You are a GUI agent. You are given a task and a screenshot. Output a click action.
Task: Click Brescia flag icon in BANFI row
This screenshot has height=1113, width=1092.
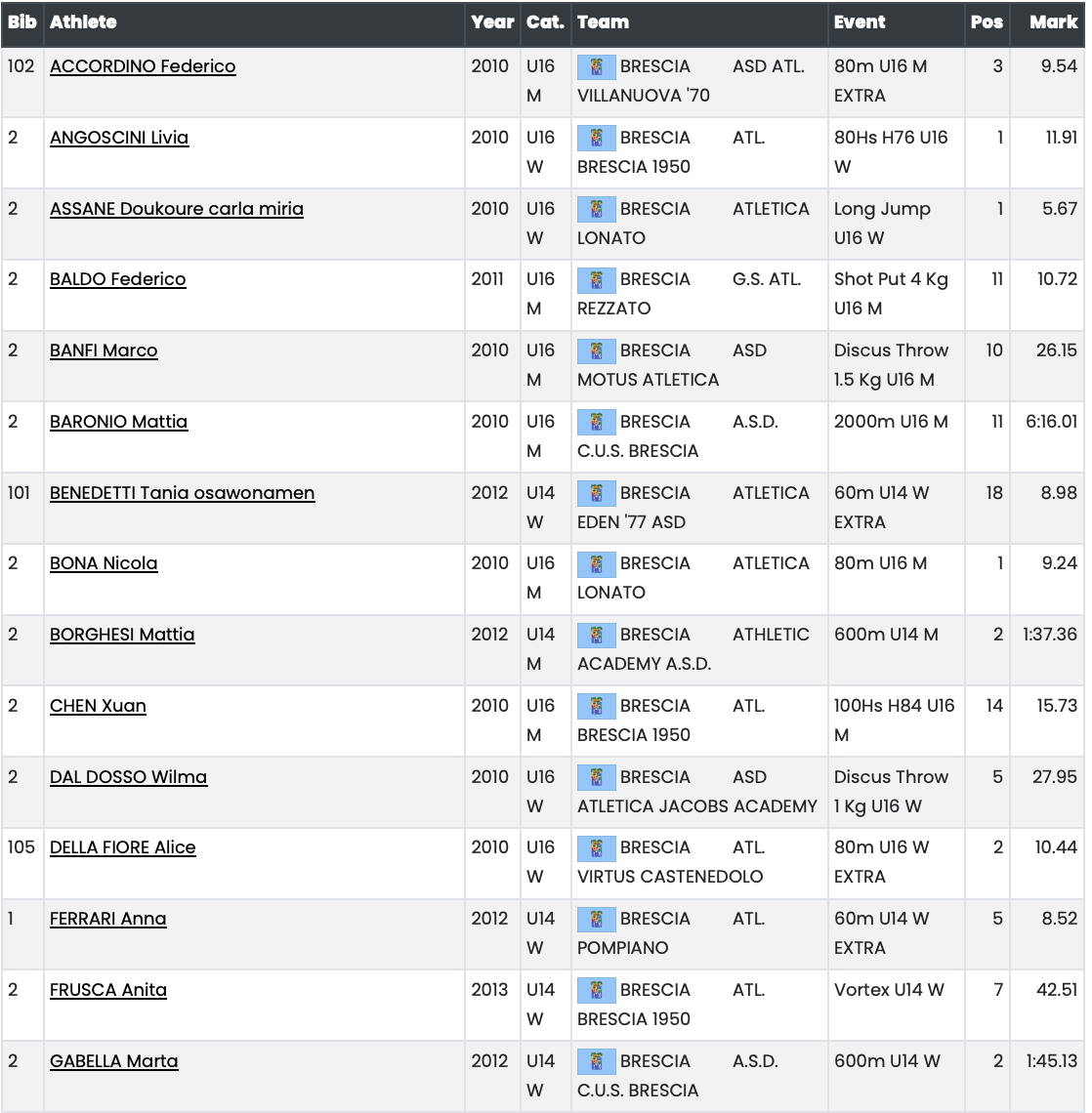[597, 351]
